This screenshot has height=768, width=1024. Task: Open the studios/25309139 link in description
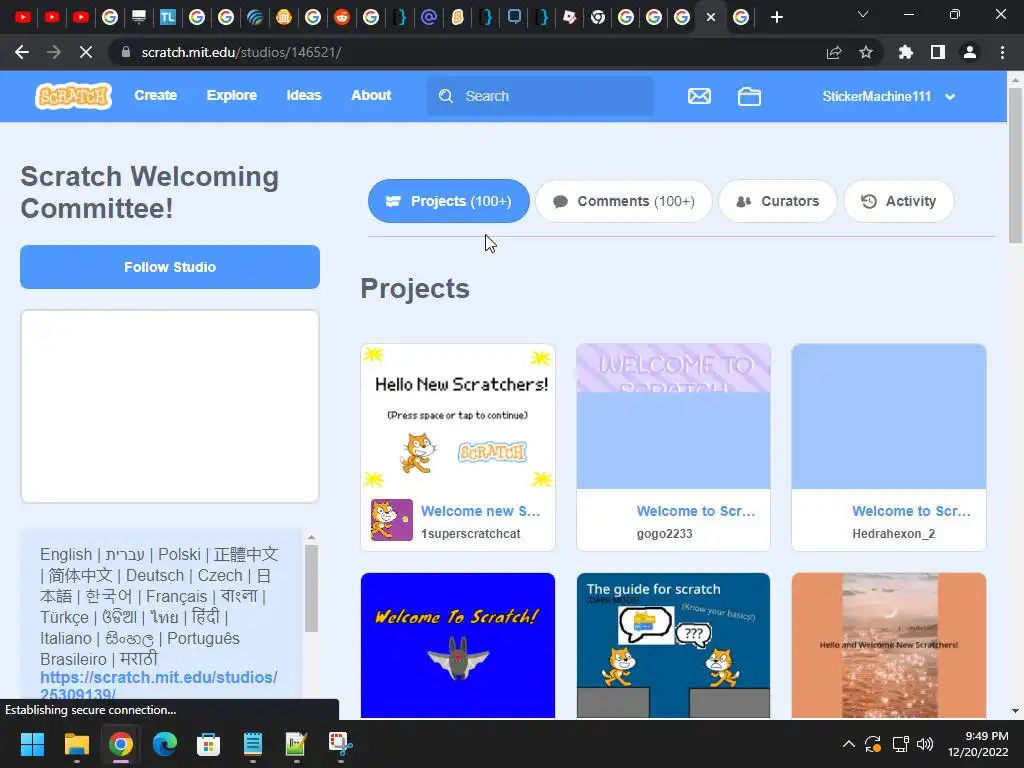coord(159,685)
